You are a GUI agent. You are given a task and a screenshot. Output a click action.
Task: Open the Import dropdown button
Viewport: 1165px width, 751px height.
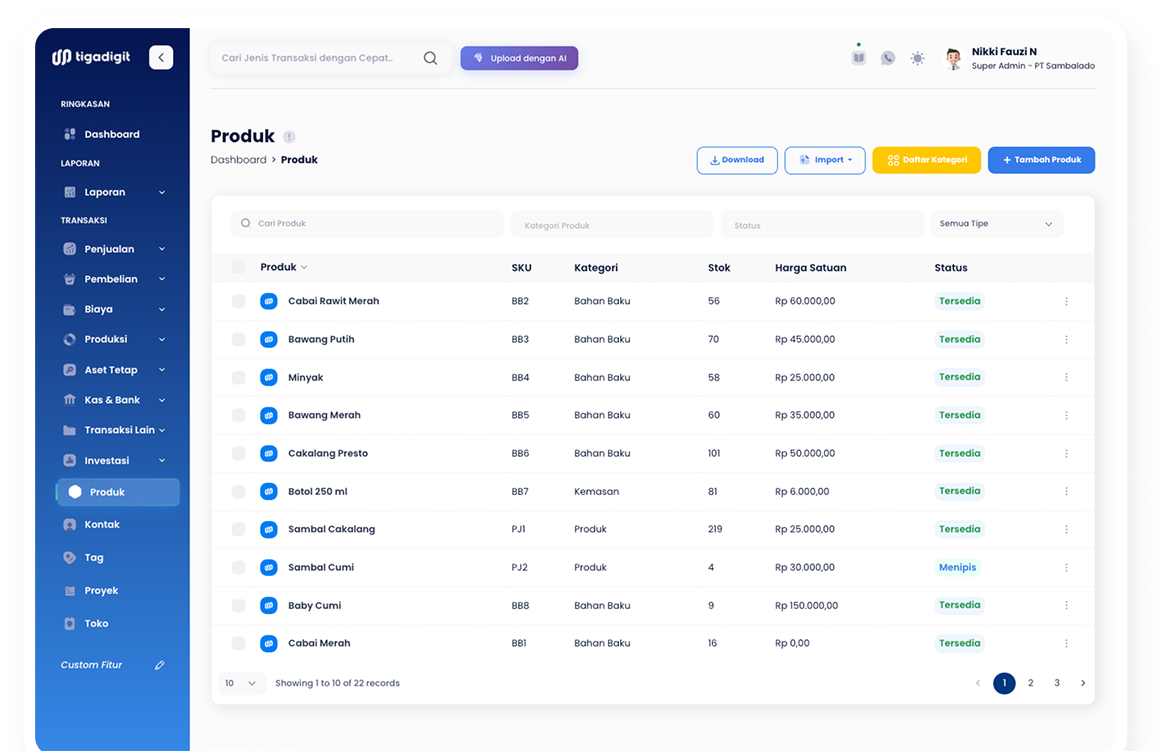pos(825,160)
